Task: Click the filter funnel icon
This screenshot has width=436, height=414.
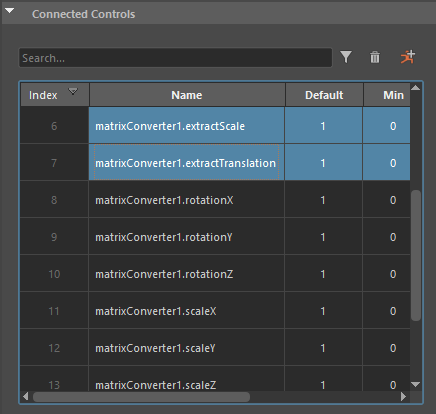Action: click(346, 57)
